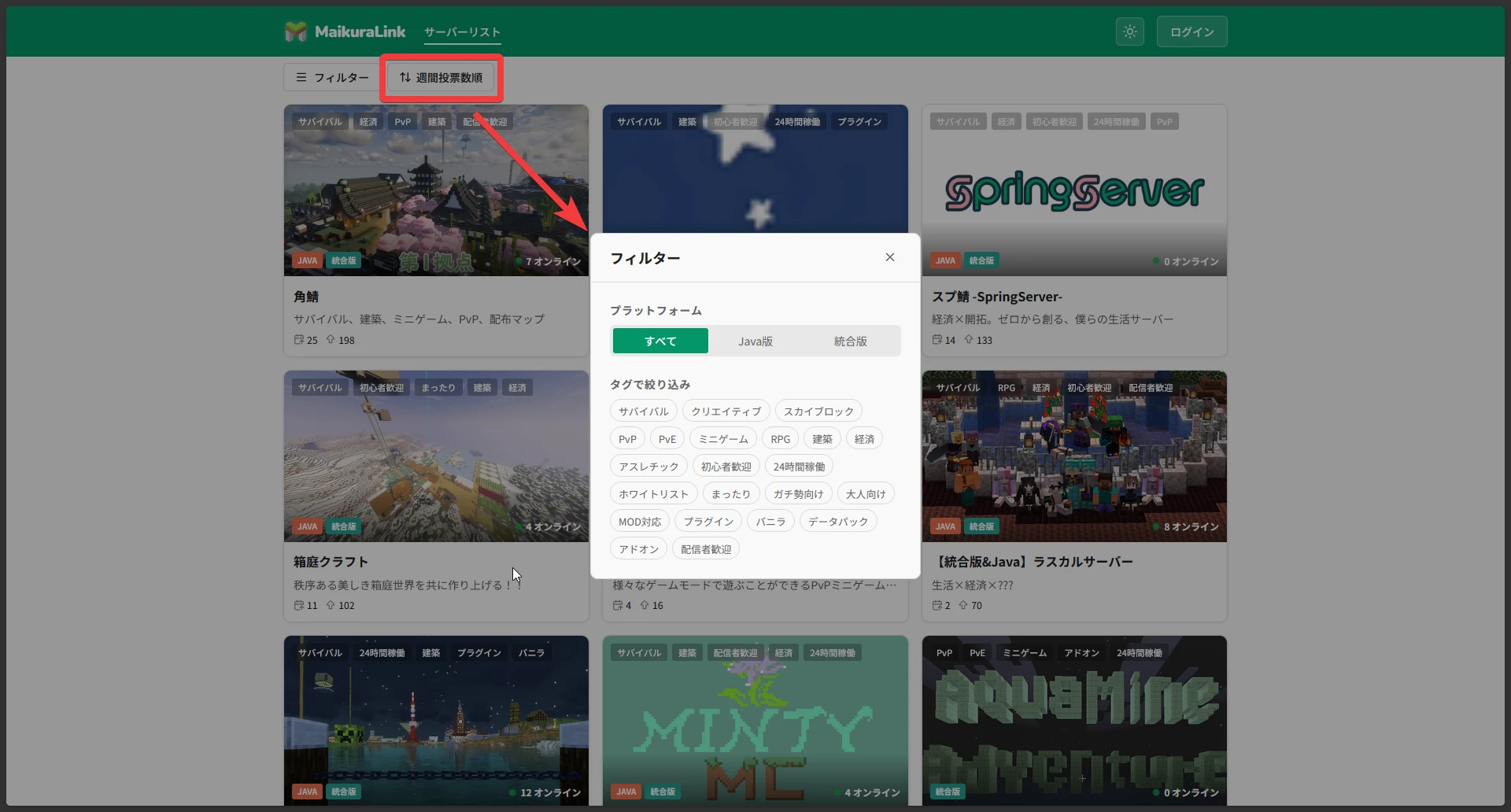Click the MaikuraLink logo icon
The height and width of the screenshot is (812, 1511).
click(x=296, y=31)
